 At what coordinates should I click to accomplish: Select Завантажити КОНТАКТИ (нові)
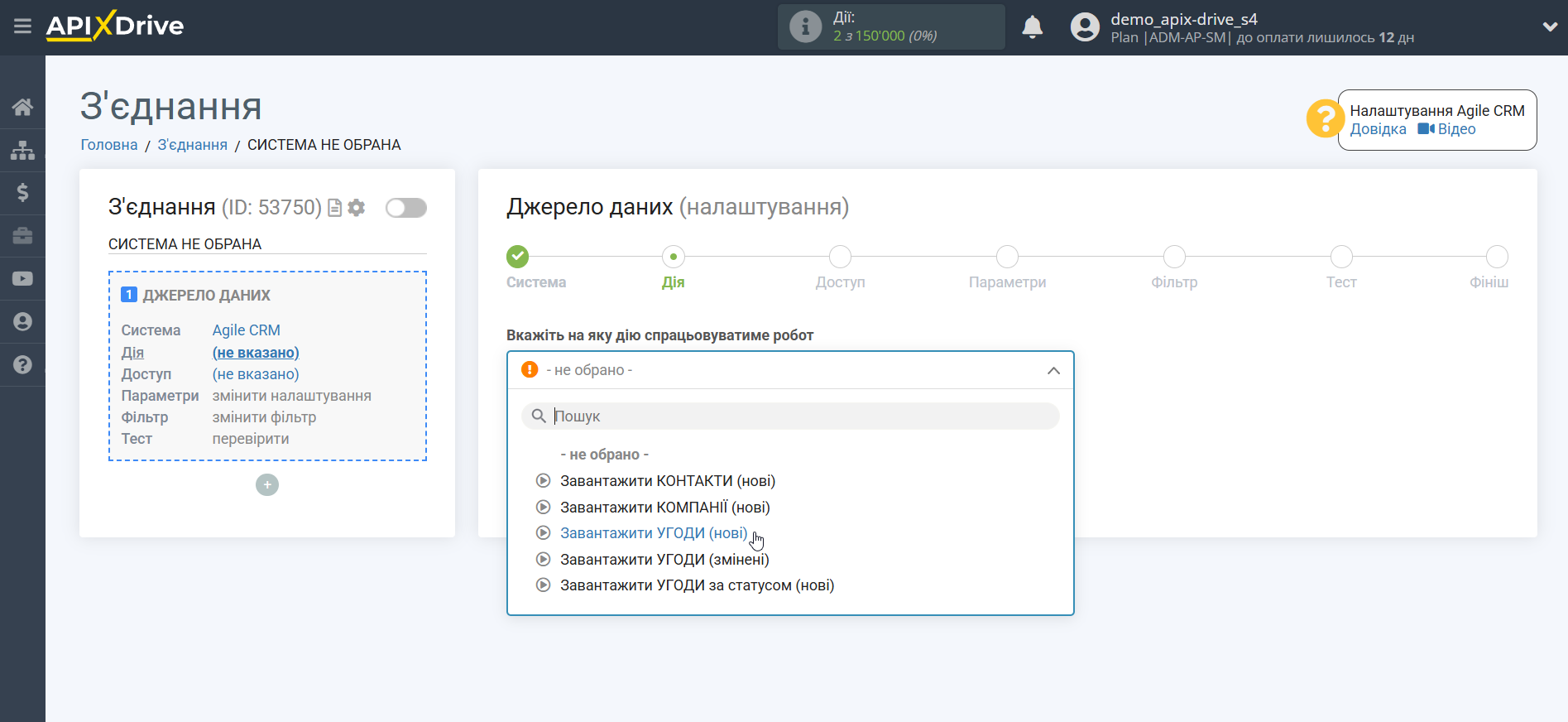(668, 481)
